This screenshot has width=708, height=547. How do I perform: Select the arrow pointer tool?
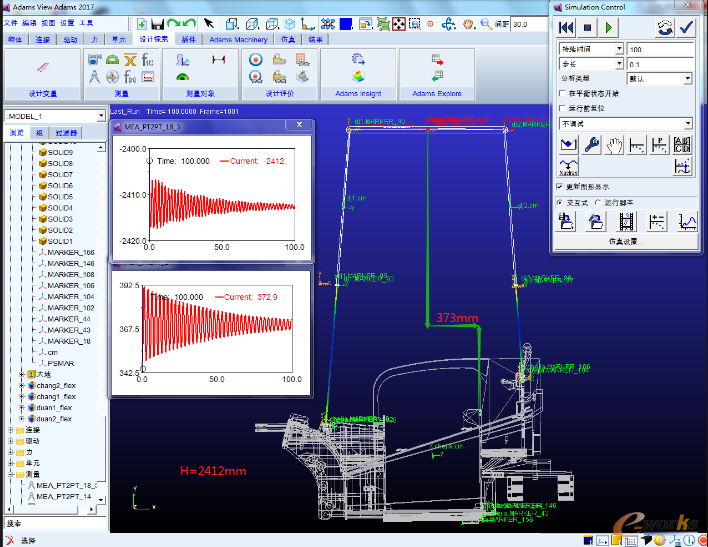coord(209,23)
